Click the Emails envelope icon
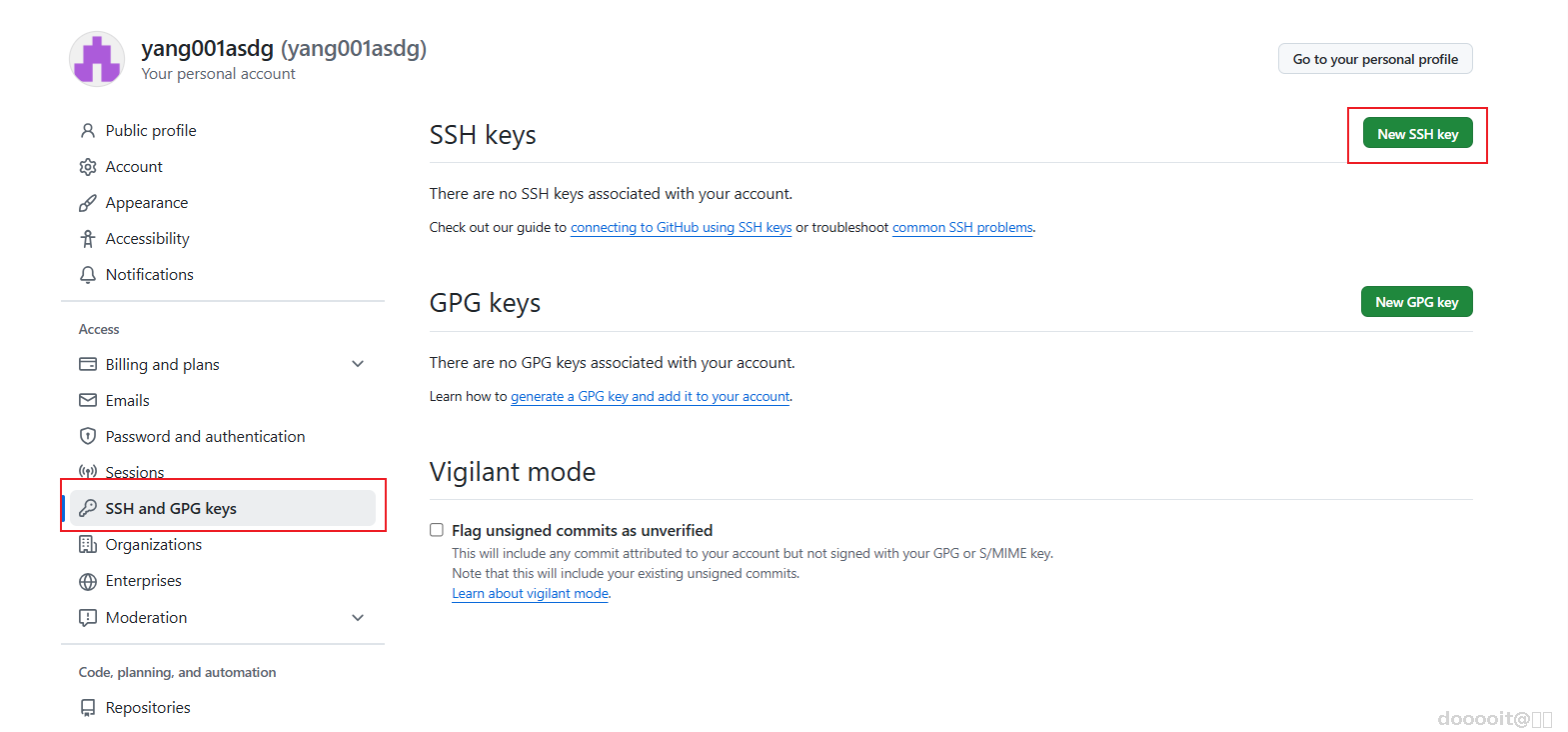The height and width of the screenshot is (732, 1568). tap(88, 401)
